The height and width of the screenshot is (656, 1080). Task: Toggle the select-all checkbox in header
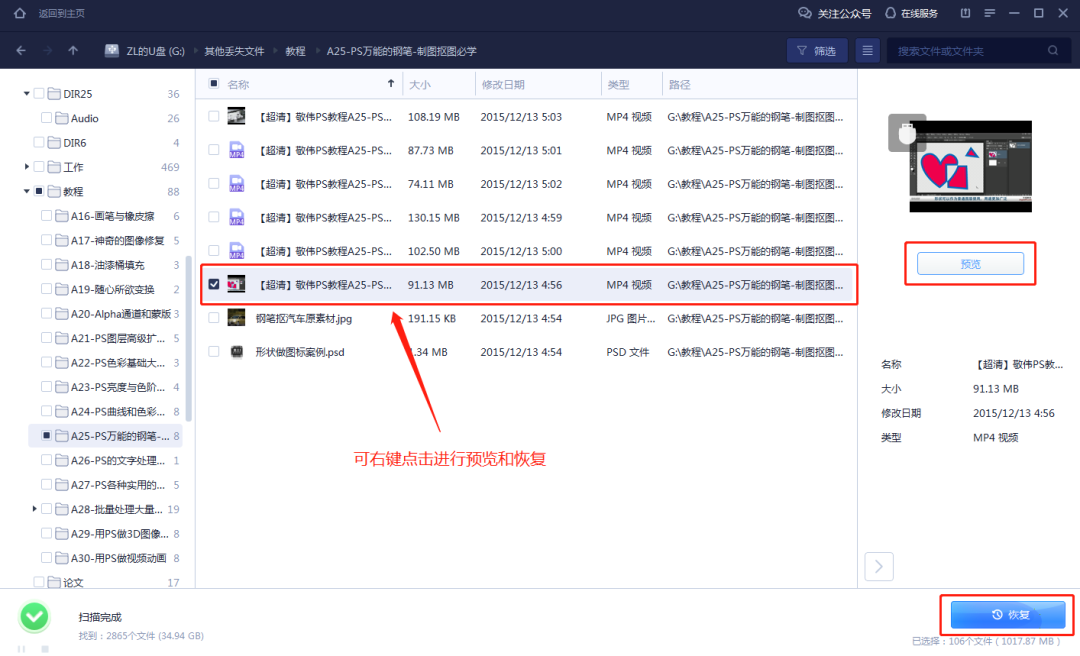click(214, 83)
